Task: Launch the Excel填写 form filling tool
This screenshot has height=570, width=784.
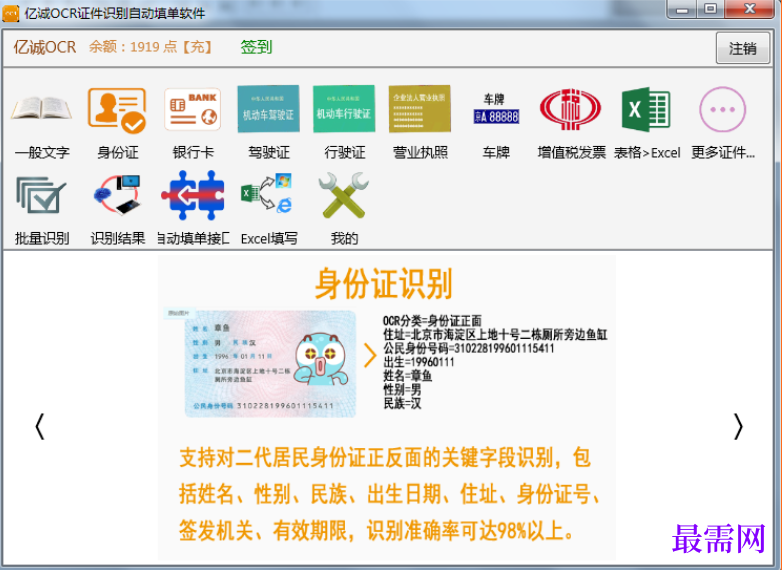Action: click(267, 194)
